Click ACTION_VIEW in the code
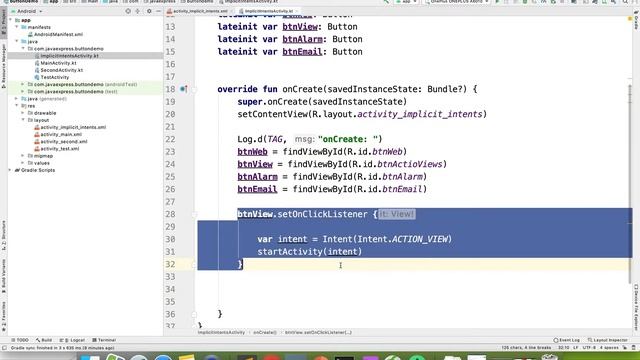Screen dimensions: 640x360 (419, 239)
